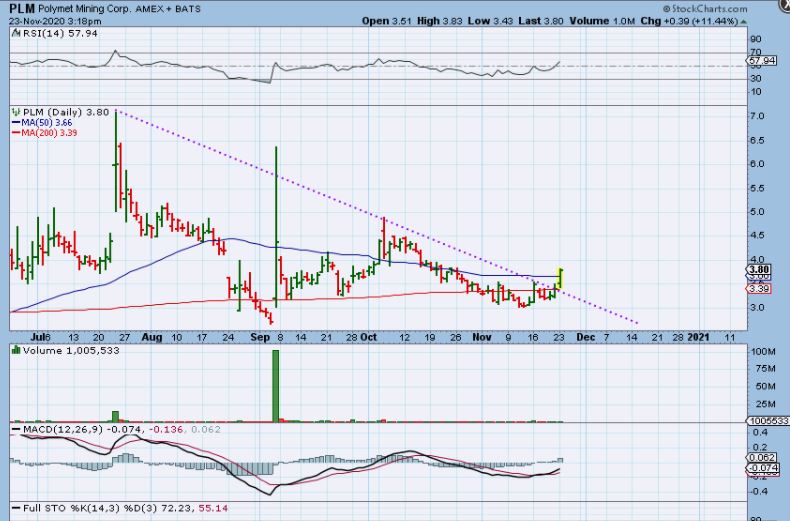Viewport: 790px width, 521px height.
Task: Click the MA(200) 3.39 legend entry
Action: [x=44, y=133]
